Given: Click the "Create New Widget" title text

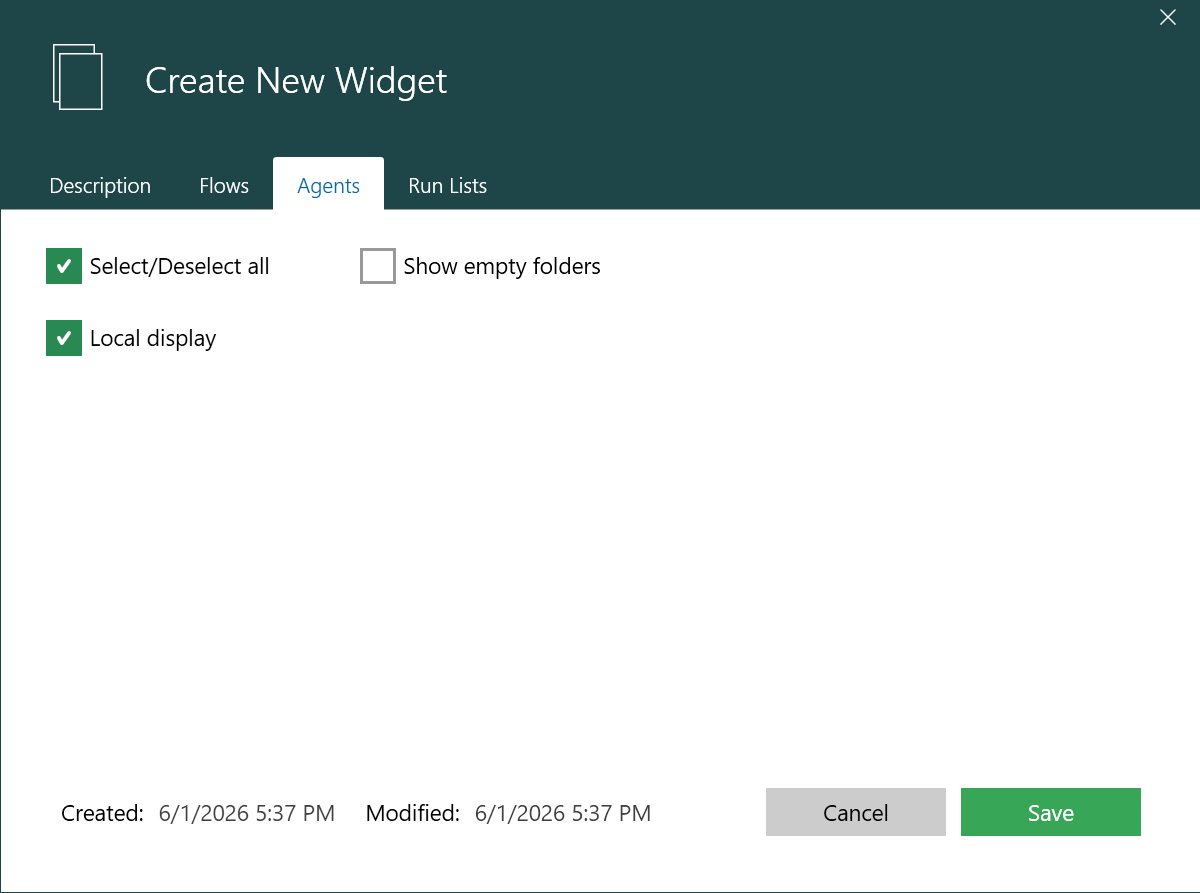Looking at the screenshot, I should pyautogui.click(x=296, y=81).
